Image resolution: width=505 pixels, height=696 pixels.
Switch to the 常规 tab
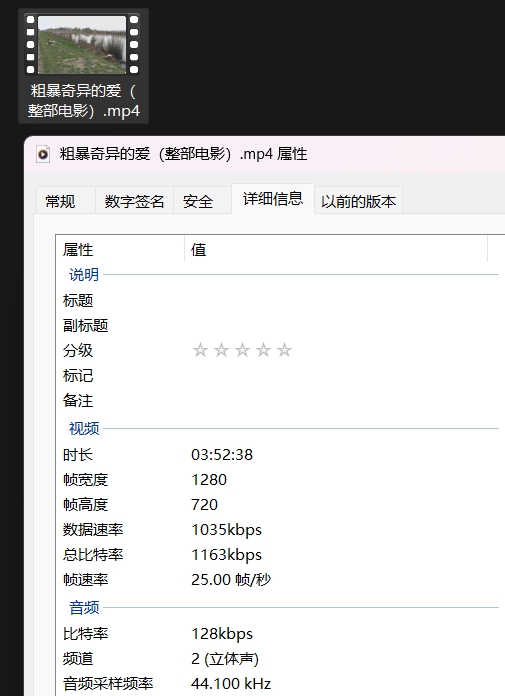(x=60, y=201)
